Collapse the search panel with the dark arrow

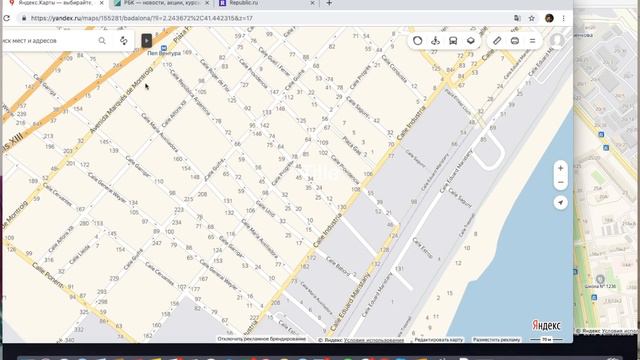[147, 40]
